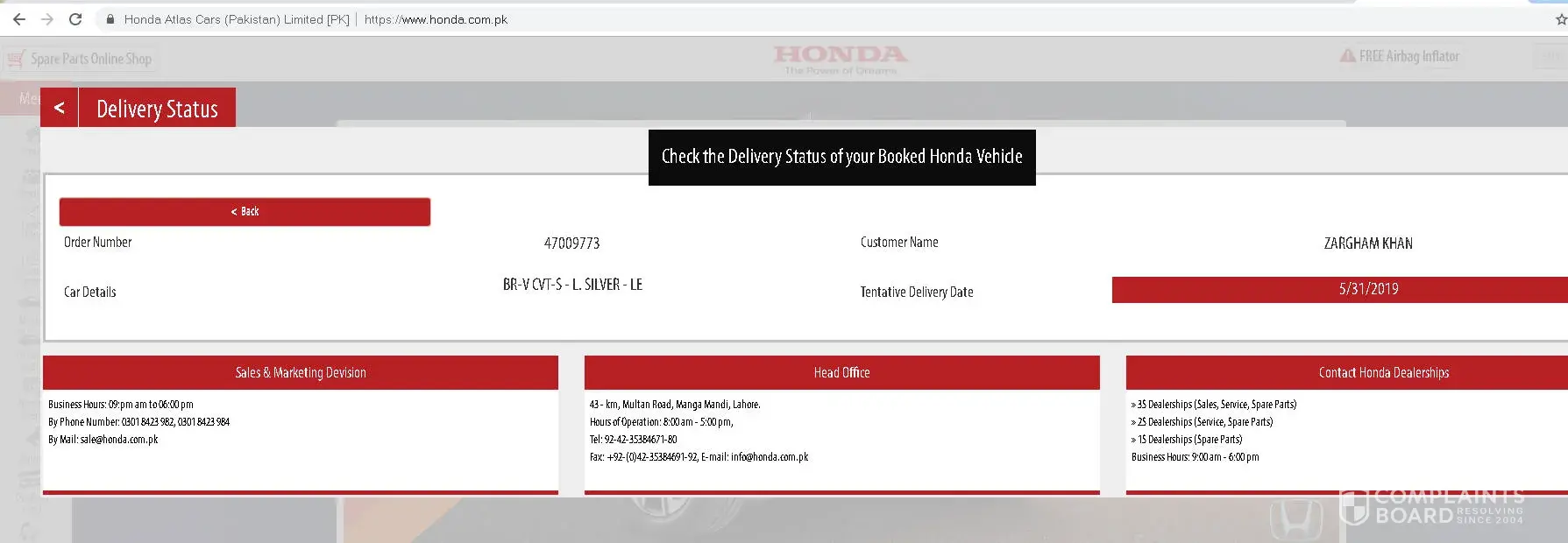The height and width of the screenshot is (543, 1568).
Task: Click the Contact Honda Dealerships header
Action: [1383, 372]
